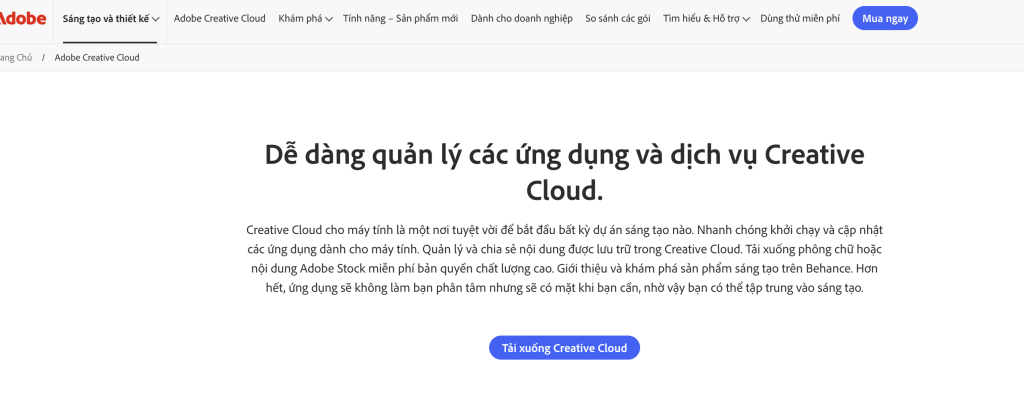The image size is (1024, 403).
Task: Select Dùng thử miễn phí link
Action: coord(800,18)
